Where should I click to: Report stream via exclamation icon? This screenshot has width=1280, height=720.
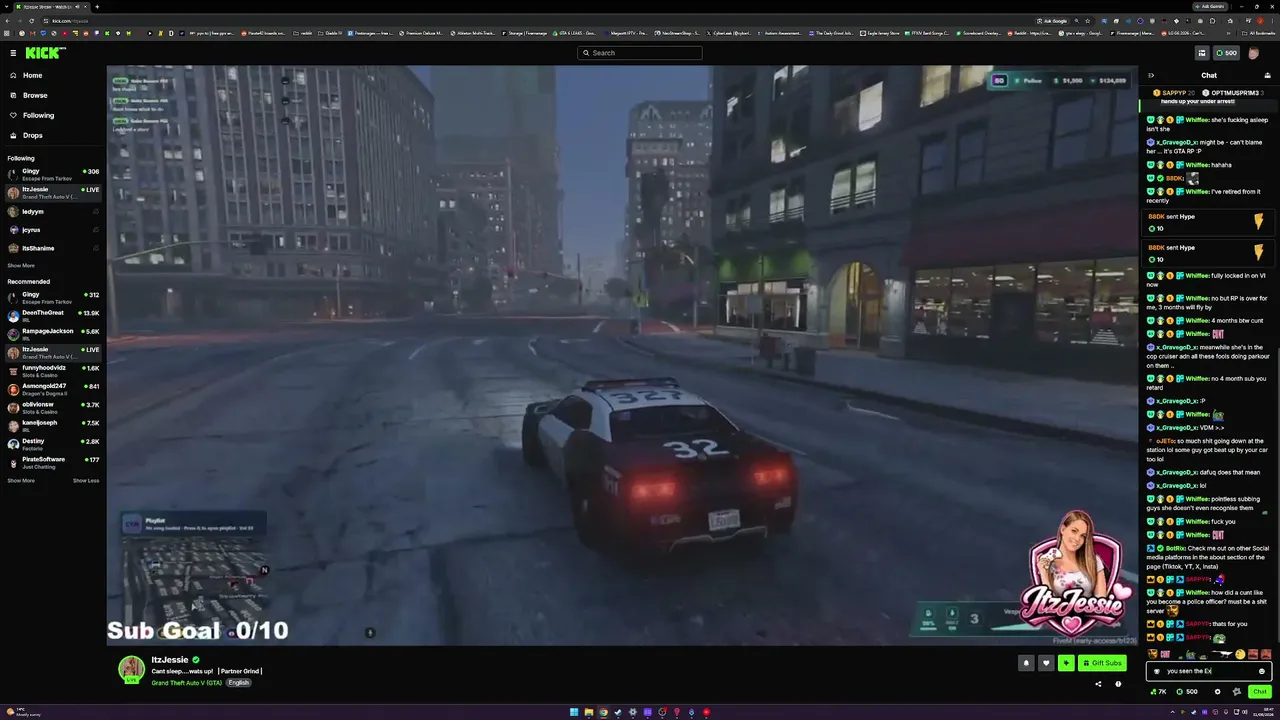pyautogui.click(x=1118, y=684)
